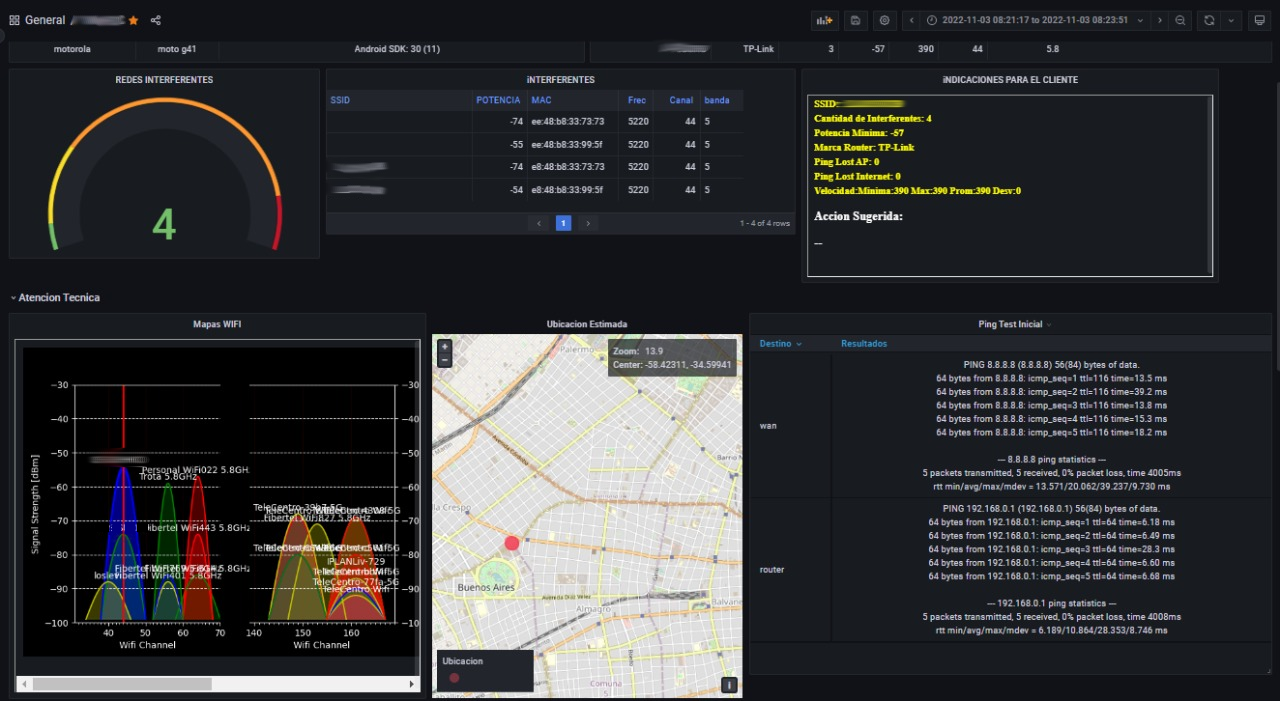Collapse the Atencion Tecnica row
This screenshot has width=1280, height=701.
pyautogui.click(x=12, y=297)
